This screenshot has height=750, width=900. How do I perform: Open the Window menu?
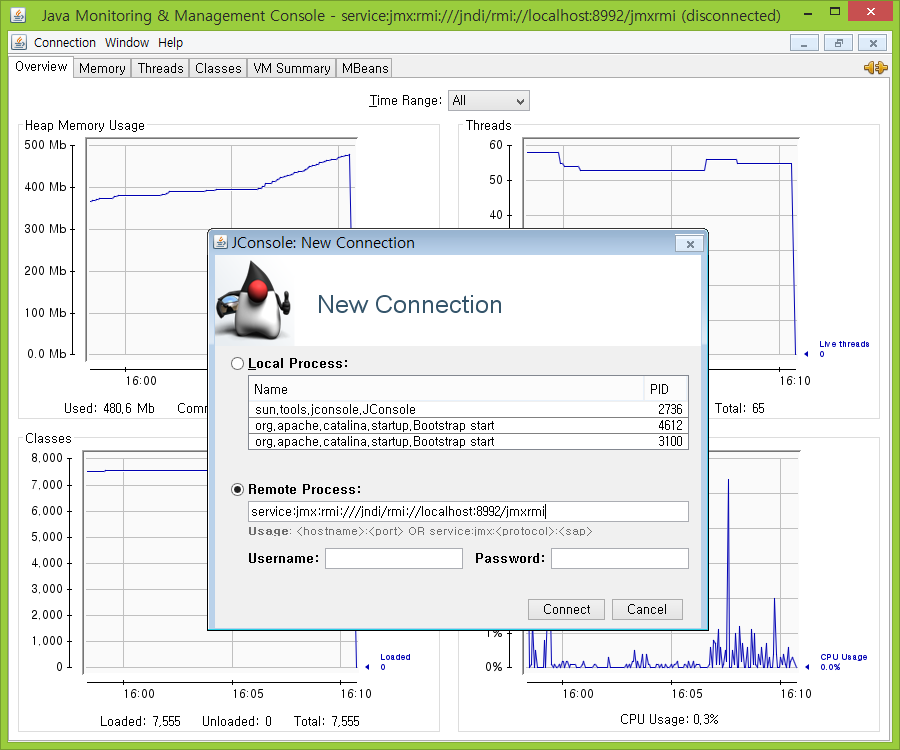pyautogui.click(x=127, y=43)
